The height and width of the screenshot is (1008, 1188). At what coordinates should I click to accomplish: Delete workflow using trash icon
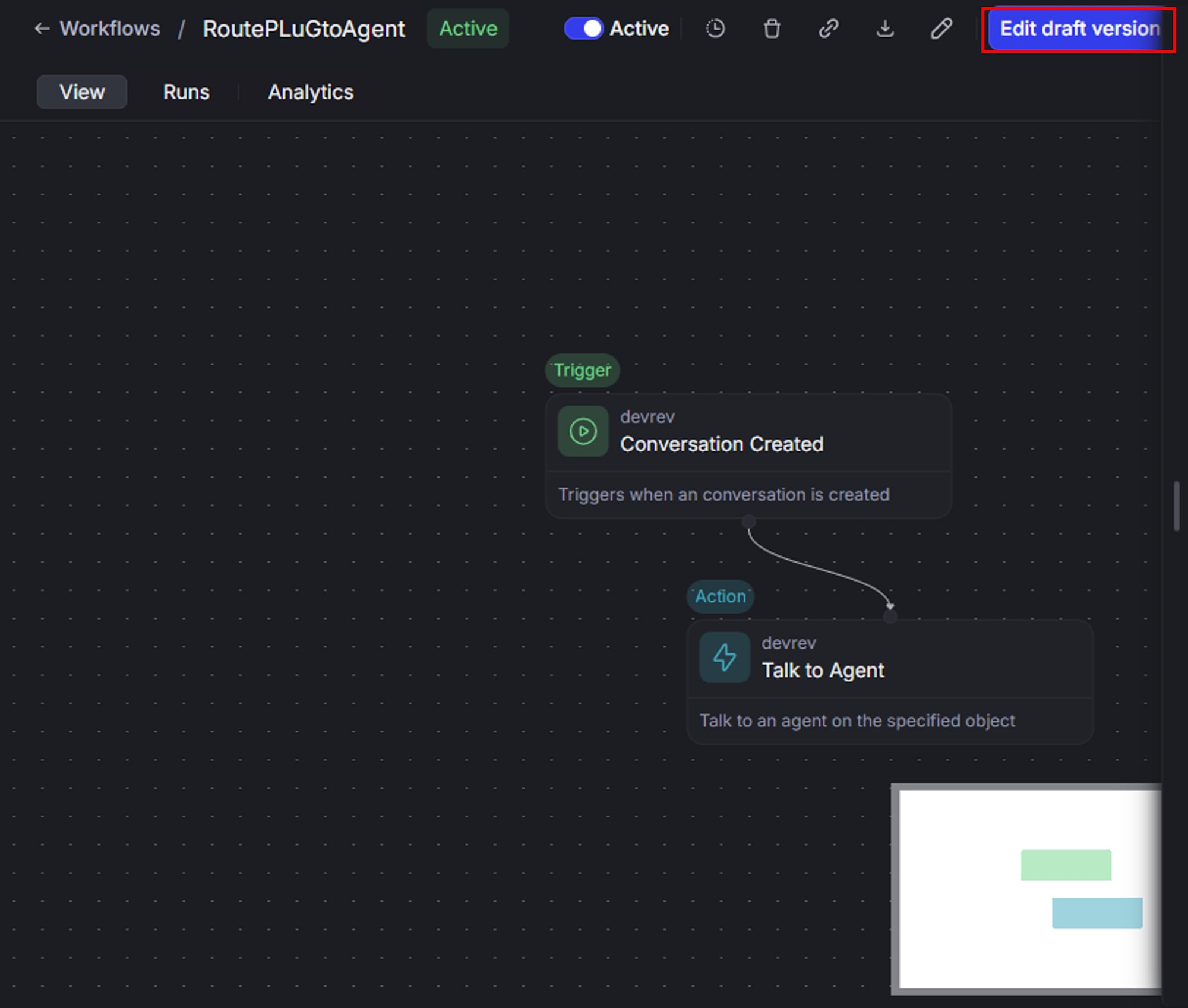coord(772,29)
